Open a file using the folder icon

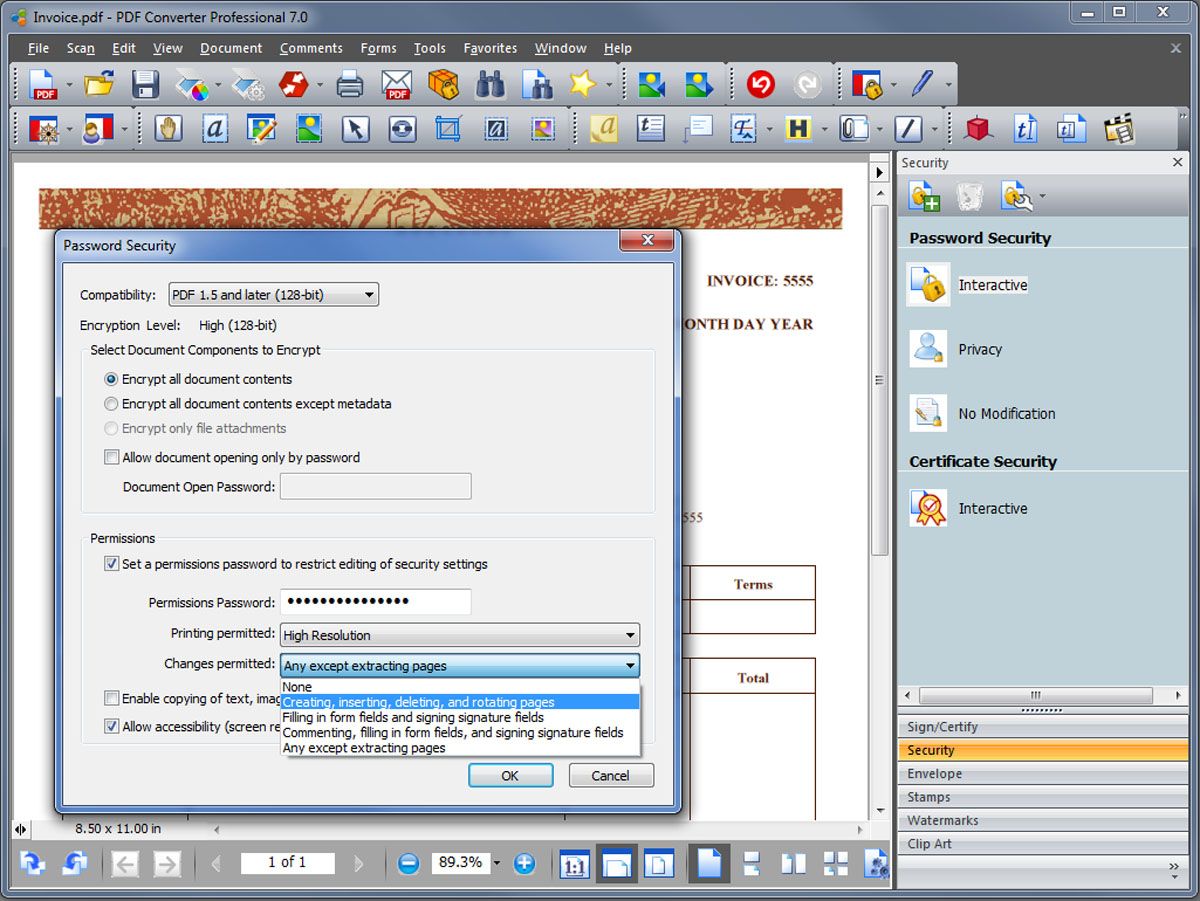(99, 84)
